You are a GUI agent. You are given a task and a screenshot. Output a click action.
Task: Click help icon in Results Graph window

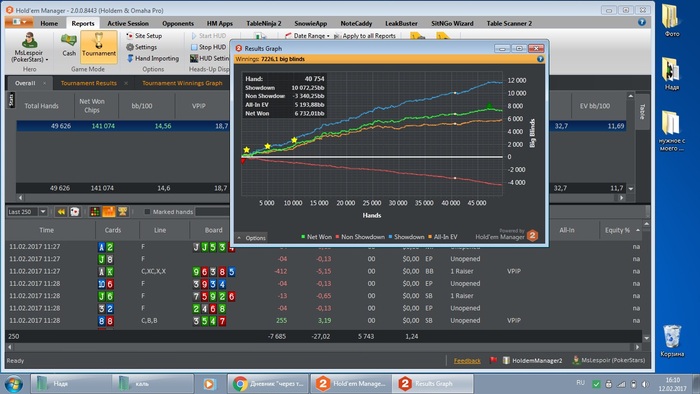(x=540, y=59)
